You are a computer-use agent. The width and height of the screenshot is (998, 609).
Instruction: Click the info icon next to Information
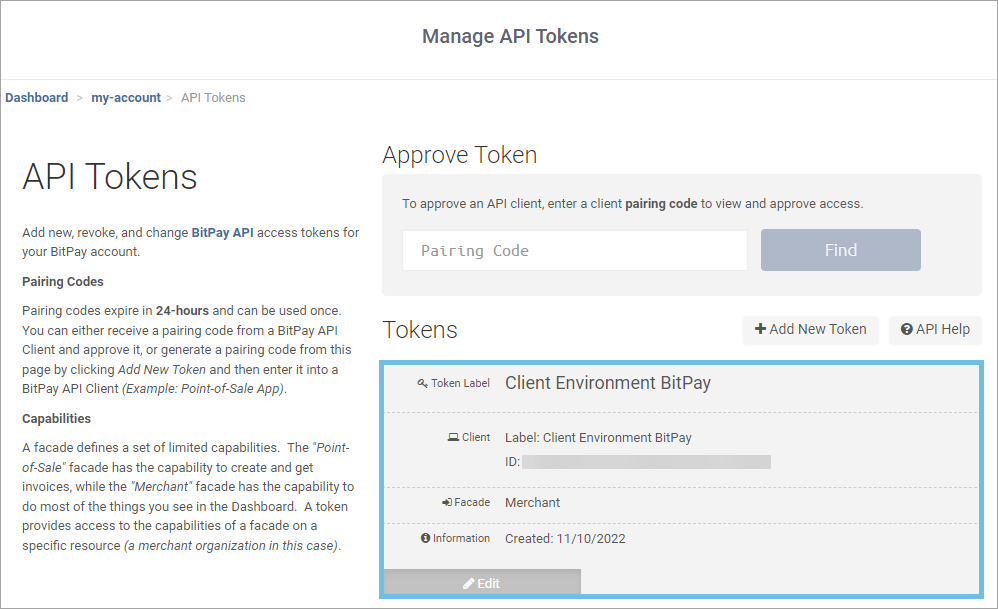pos(427,538)
